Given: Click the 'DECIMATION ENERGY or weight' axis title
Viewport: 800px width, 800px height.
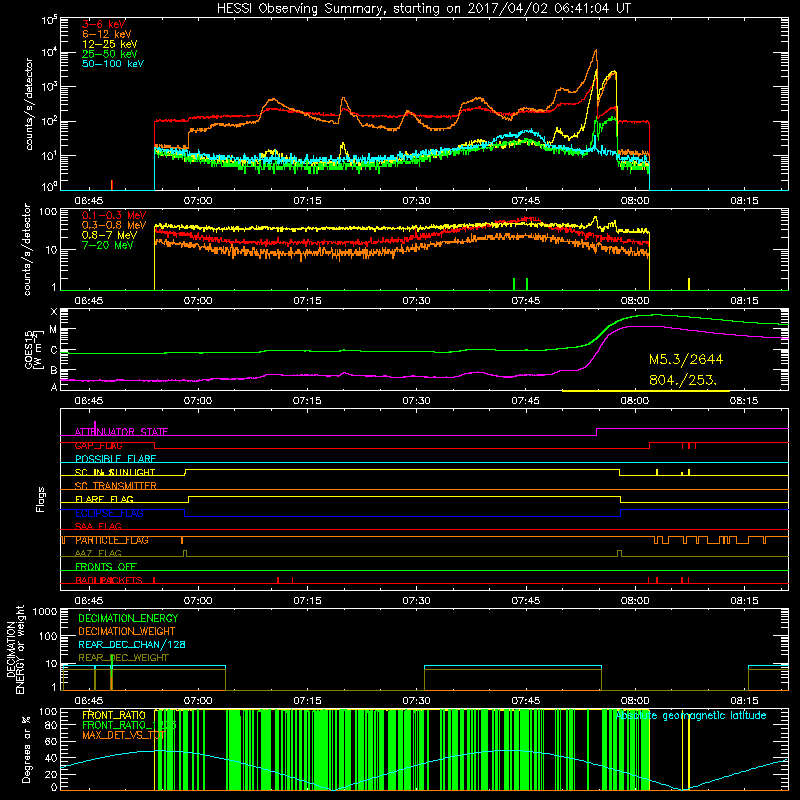Looking at the screenshot, I should (15, 649).
